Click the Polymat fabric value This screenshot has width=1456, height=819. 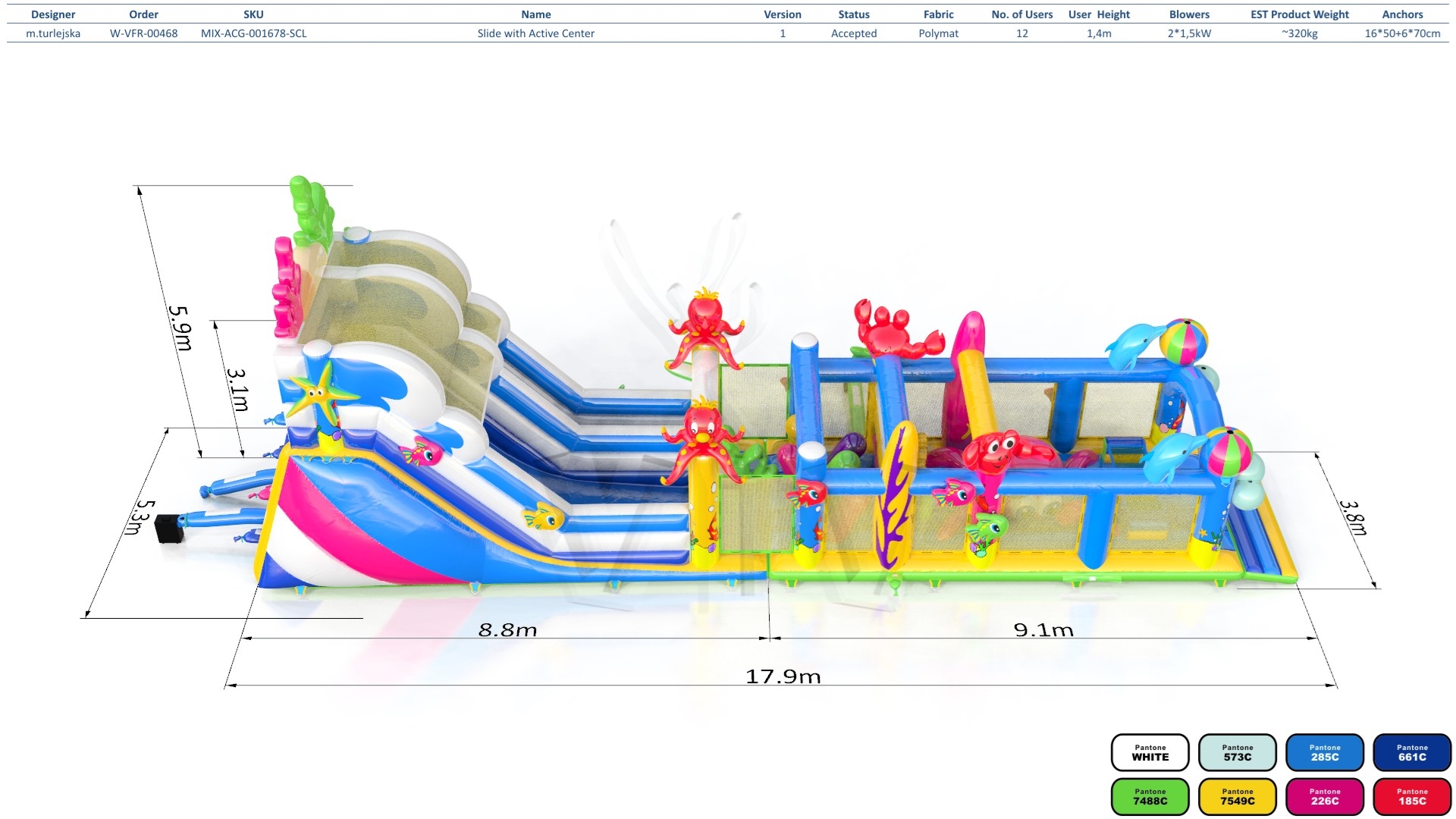[x=939, y=33]
